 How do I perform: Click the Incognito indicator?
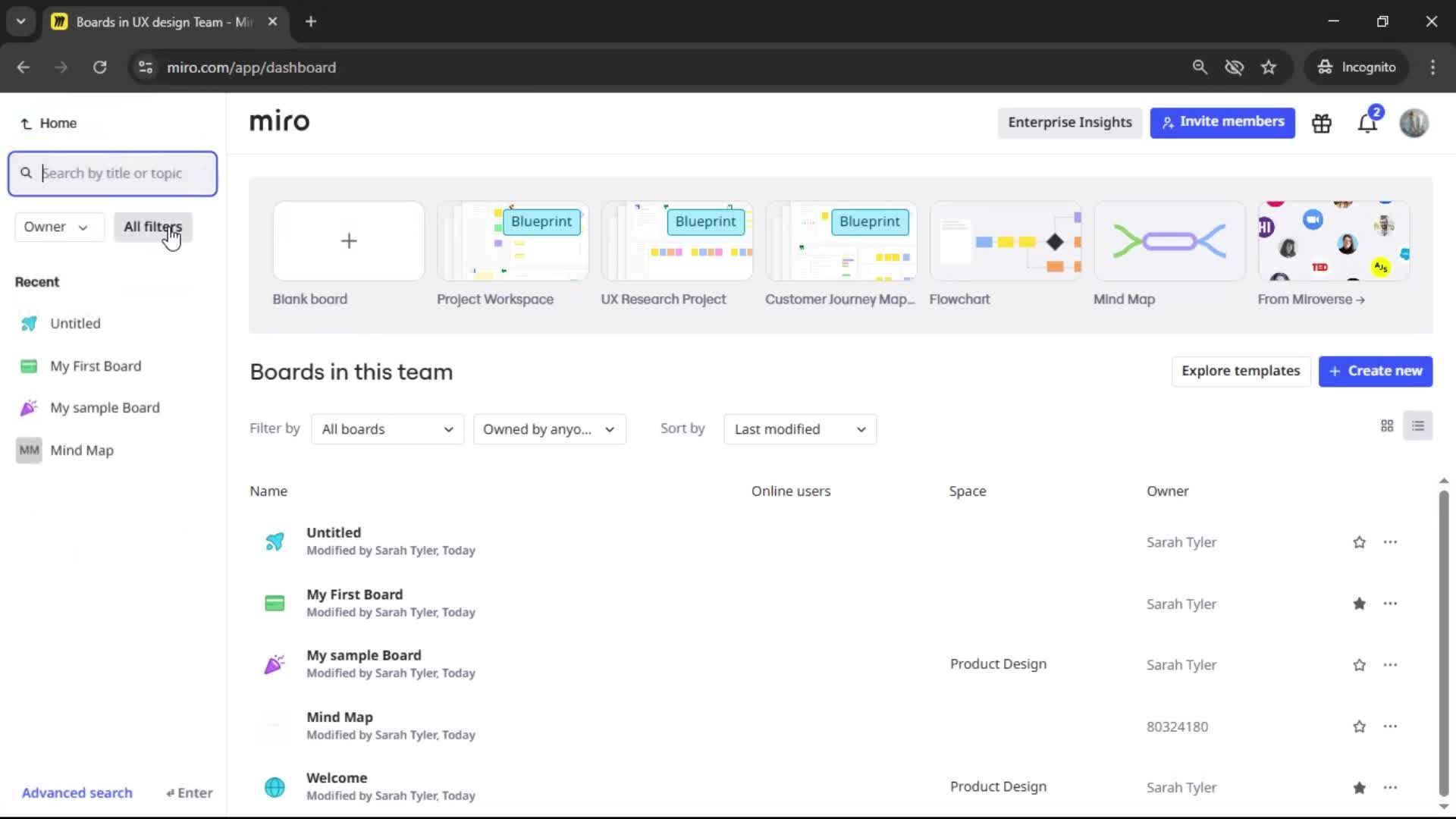[1356, 67]
